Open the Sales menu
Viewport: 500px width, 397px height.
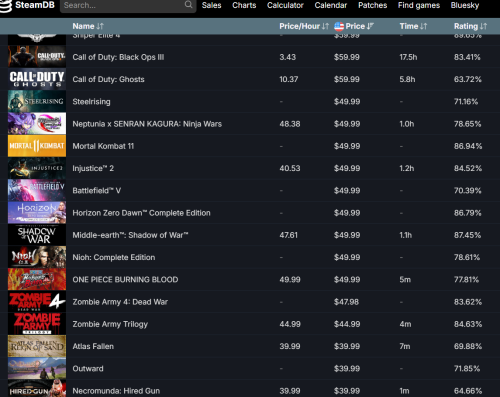211,5
